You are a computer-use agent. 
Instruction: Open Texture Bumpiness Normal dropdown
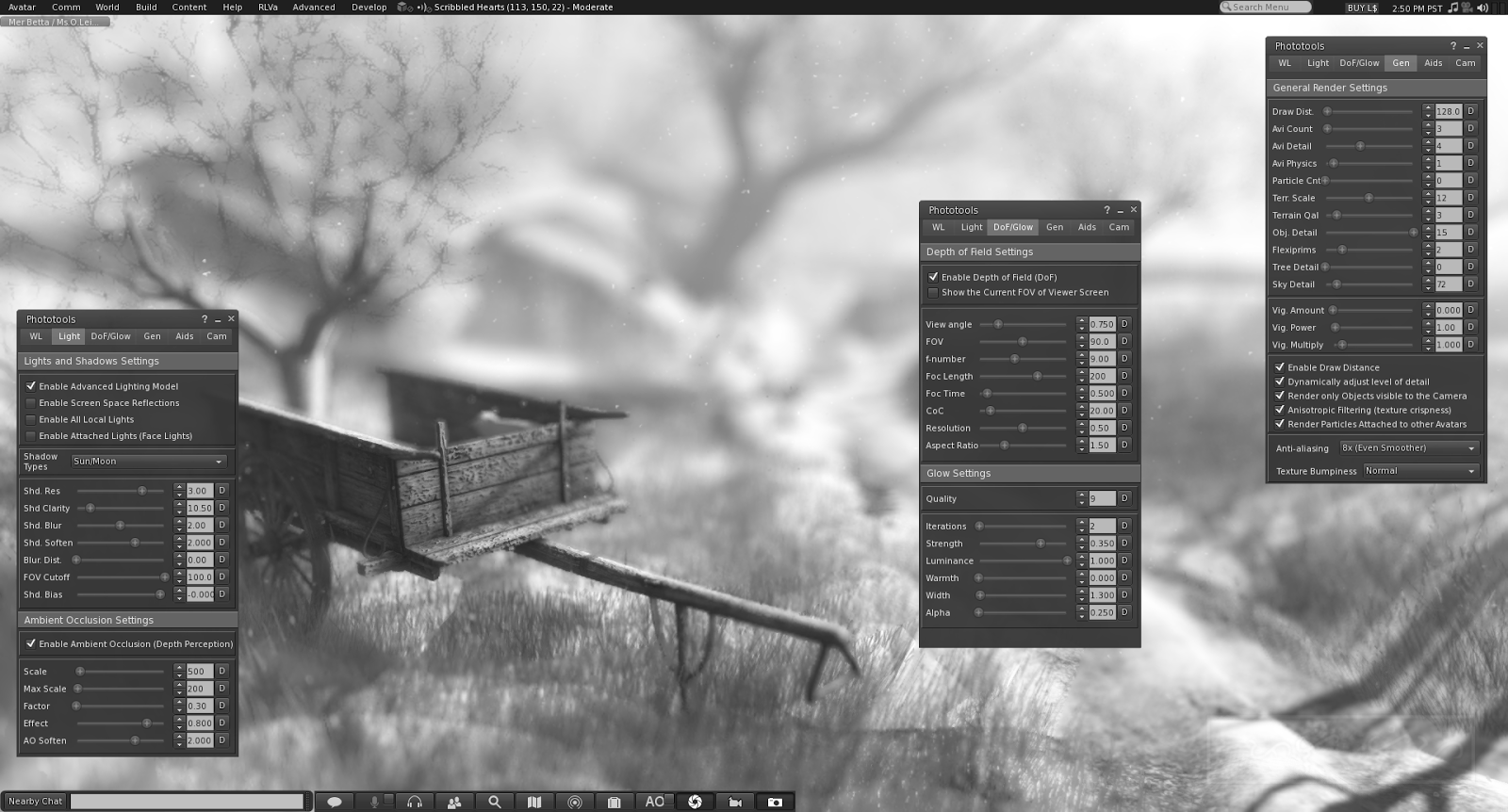[x=1420, y=471]
